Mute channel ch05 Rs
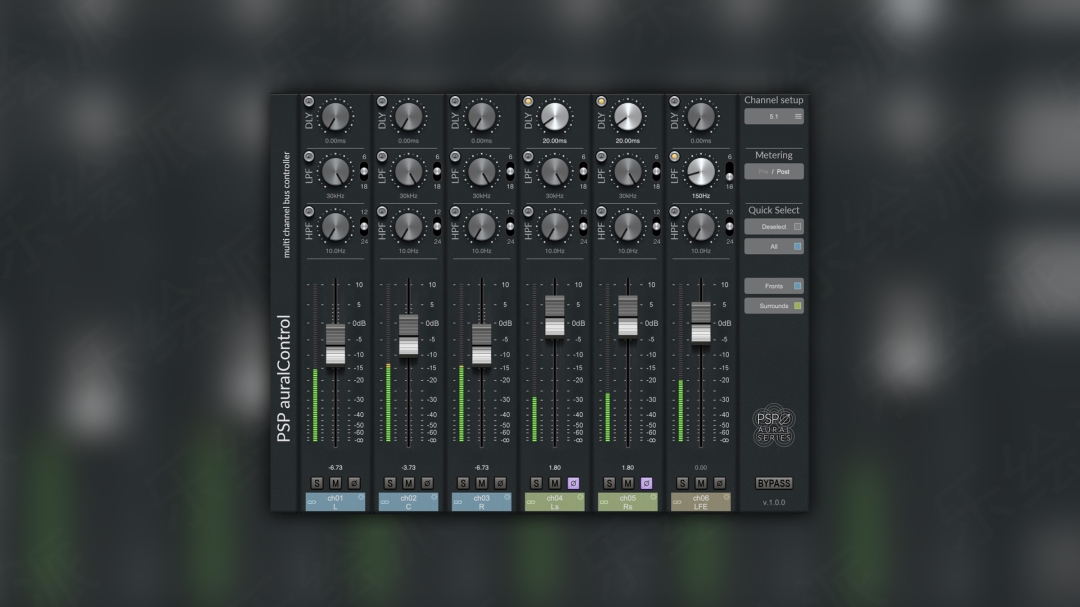This screenshot has height=607, width=1080. 627,483
